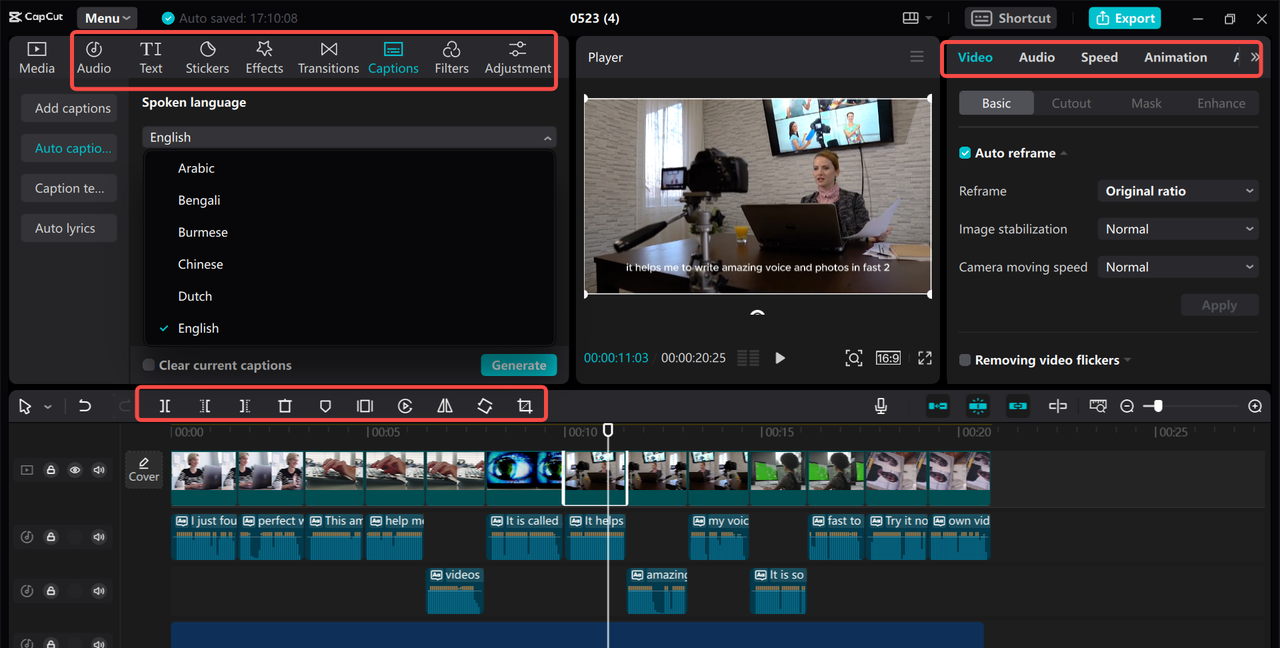
Task: Click the Crop tool icon
Action: click(x=525, y=406)
